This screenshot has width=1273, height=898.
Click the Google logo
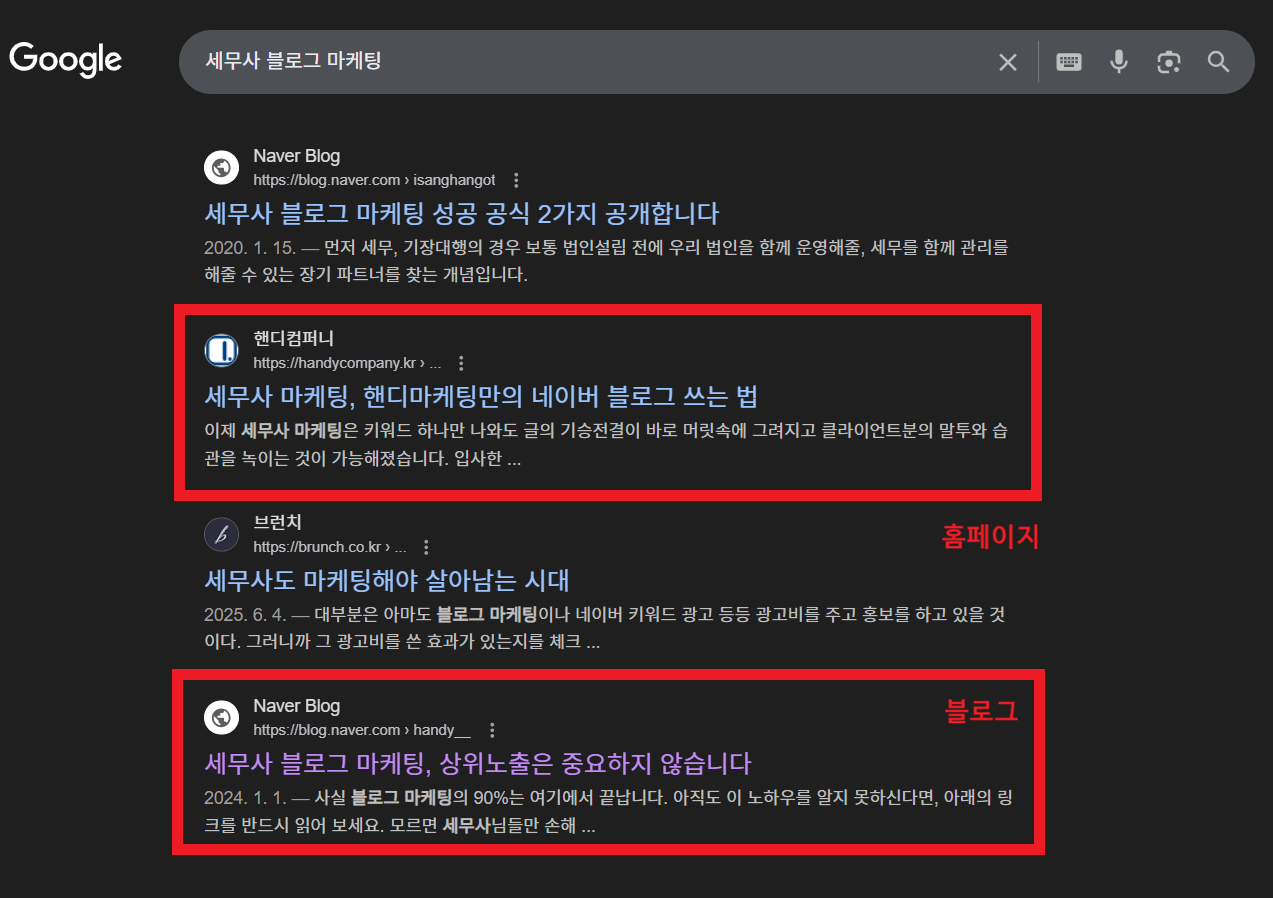pyautogui.click(x=66, y=59)
